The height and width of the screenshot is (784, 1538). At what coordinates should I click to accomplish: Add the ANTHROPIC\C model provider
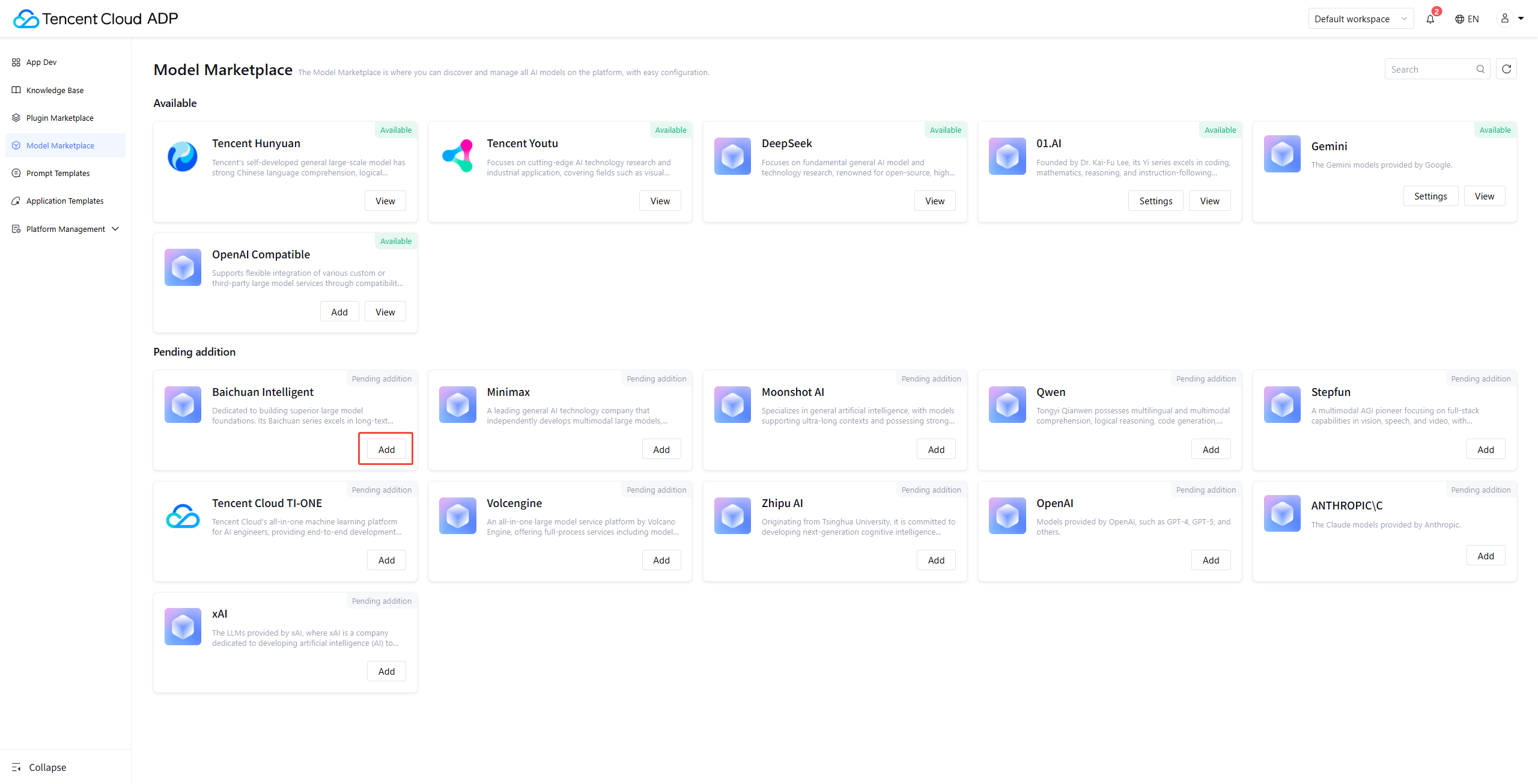1485,556
